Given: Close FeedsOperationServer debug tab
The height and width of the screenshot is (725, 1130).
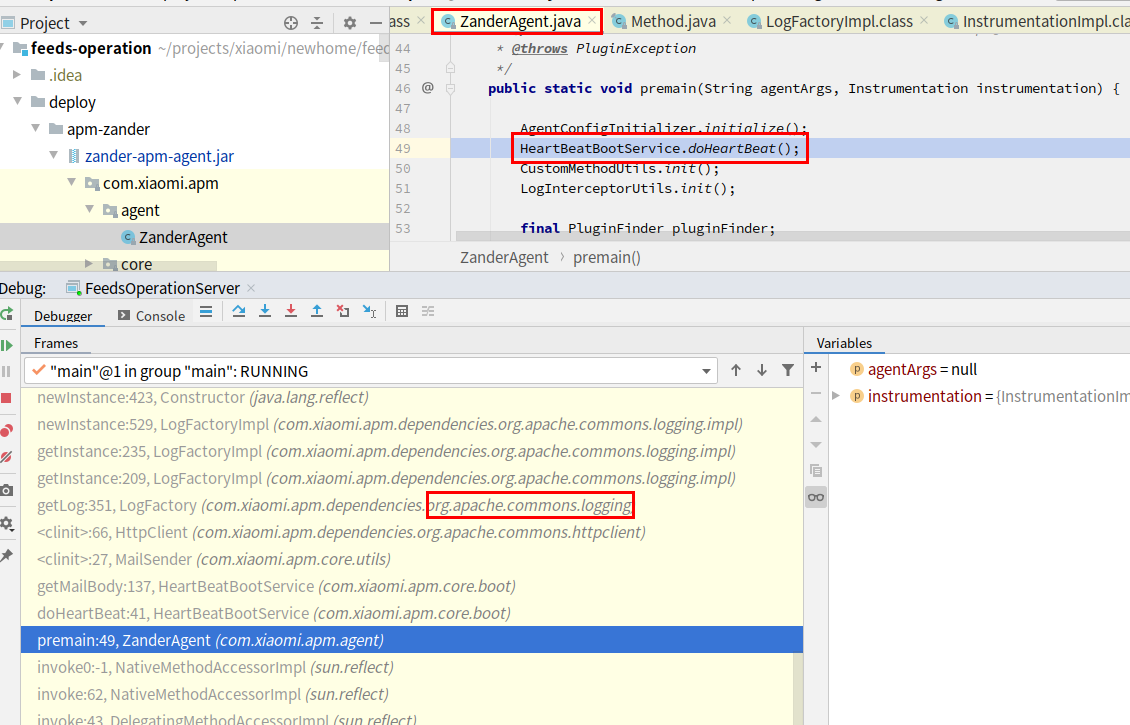Looking at the screenshot, I should click(251, 288).
